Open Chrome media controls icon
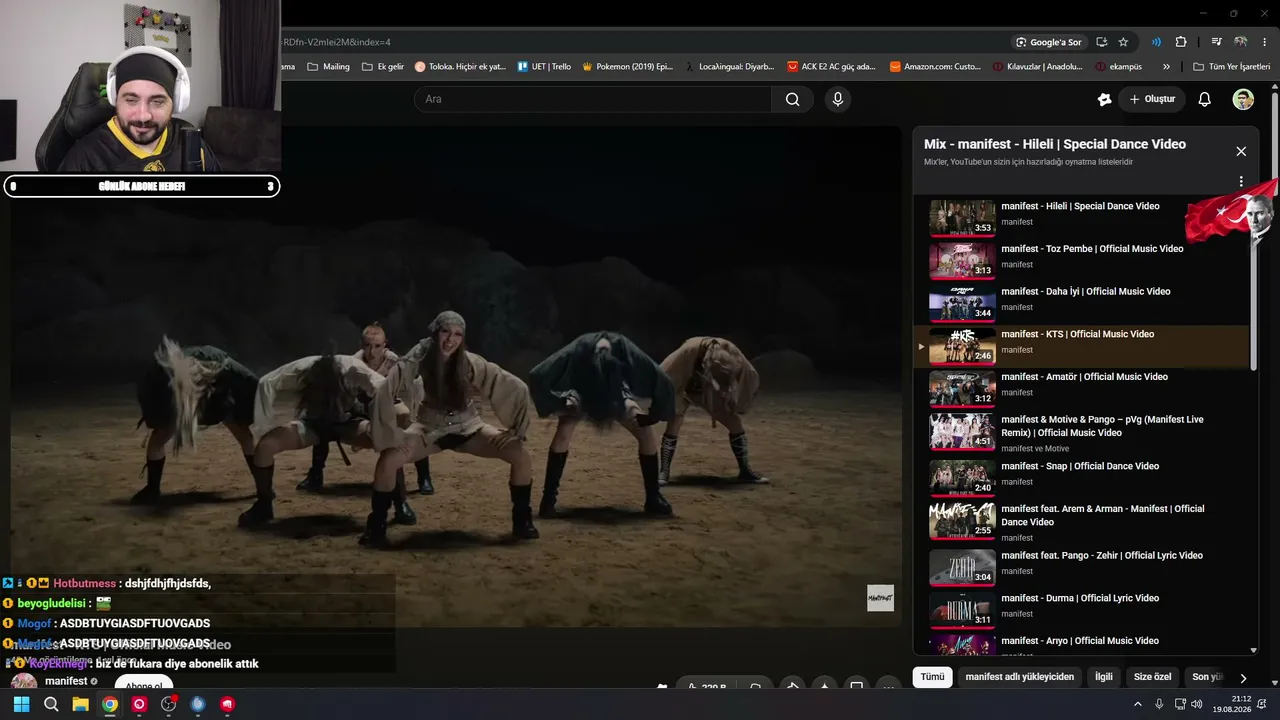Image resolution: width=1280 pixels, height=720 pixels. pos(1216,42)
